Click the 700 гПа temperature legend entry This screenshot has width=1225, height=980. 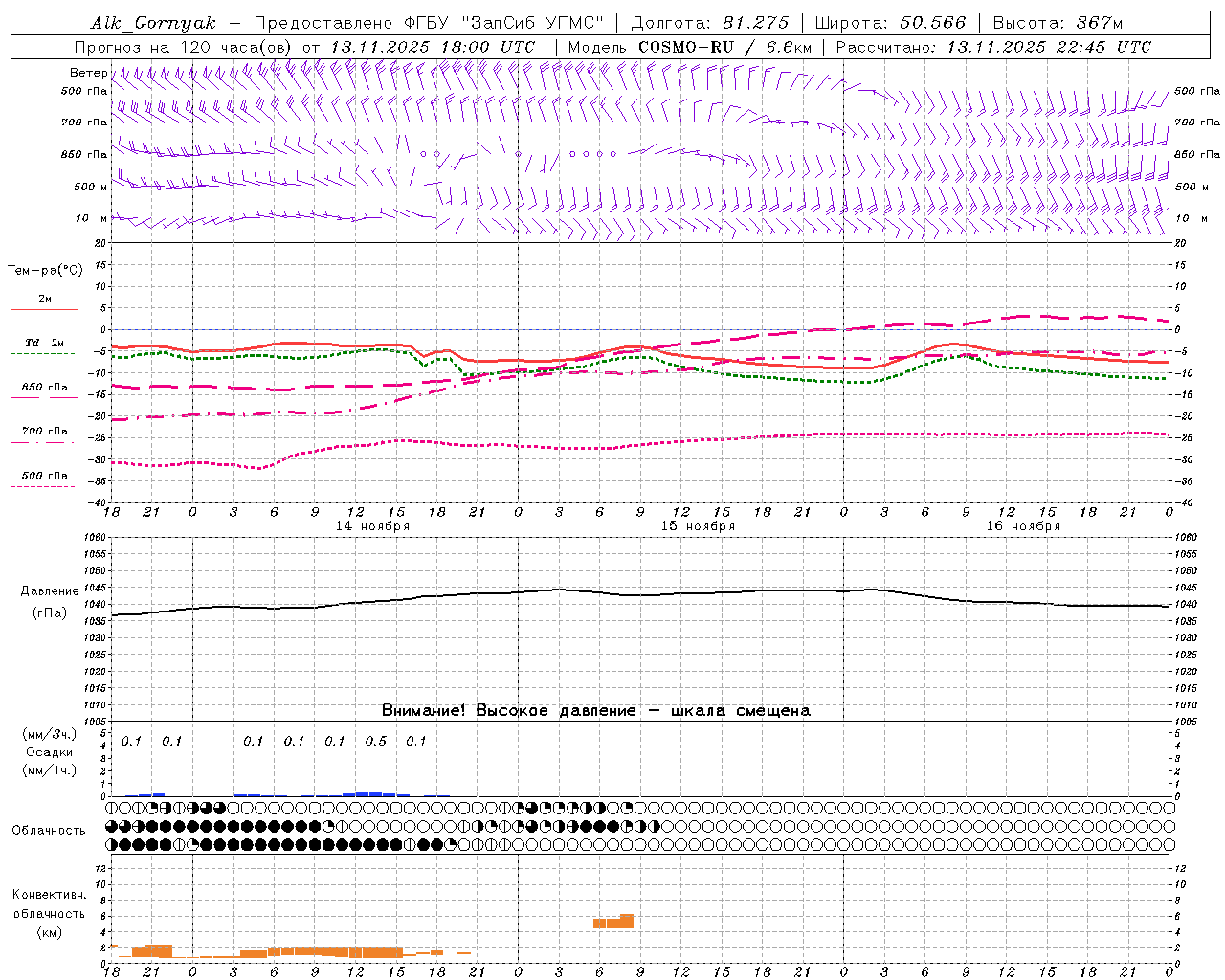click(45, 432)
